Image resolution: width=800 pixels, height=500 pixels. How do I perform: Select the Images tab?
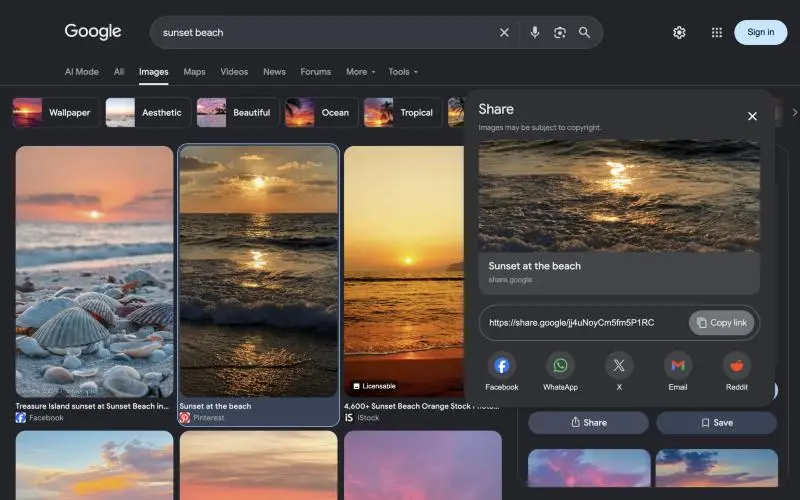pos(154,72)
